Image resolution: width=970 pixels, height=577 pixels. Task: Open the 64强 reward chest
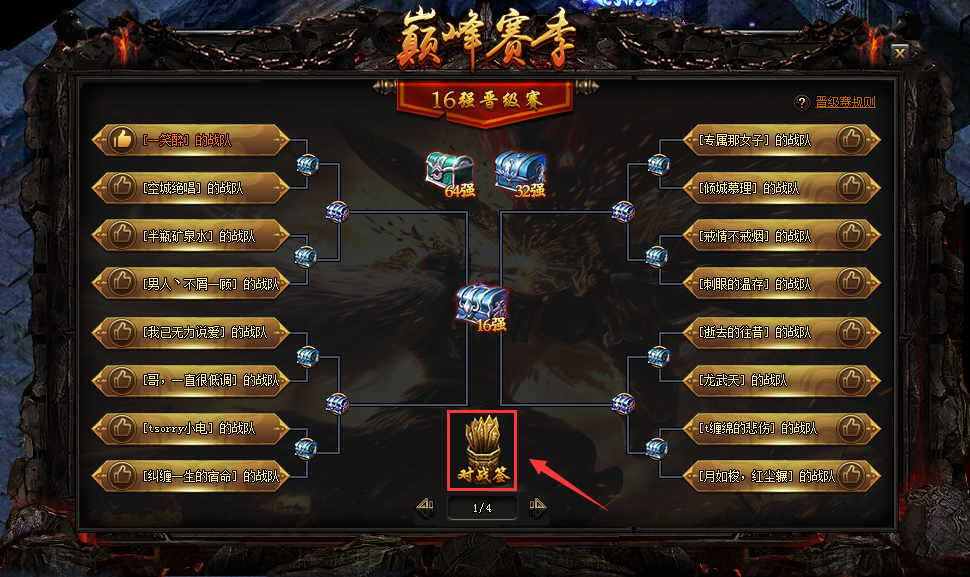[x=450, y=173]
